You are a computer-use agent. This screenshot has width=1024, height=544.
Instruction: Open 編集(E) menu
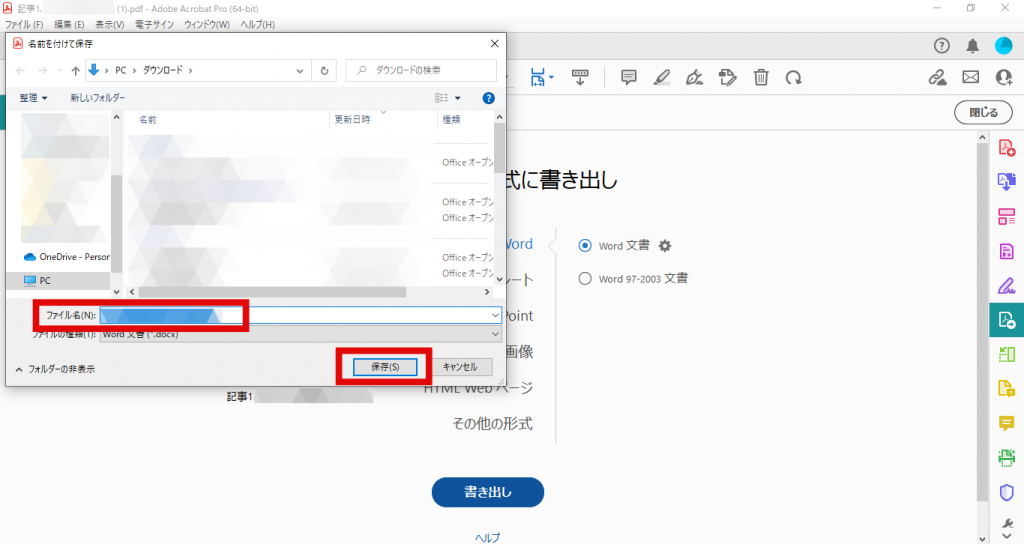pos(69,24)
